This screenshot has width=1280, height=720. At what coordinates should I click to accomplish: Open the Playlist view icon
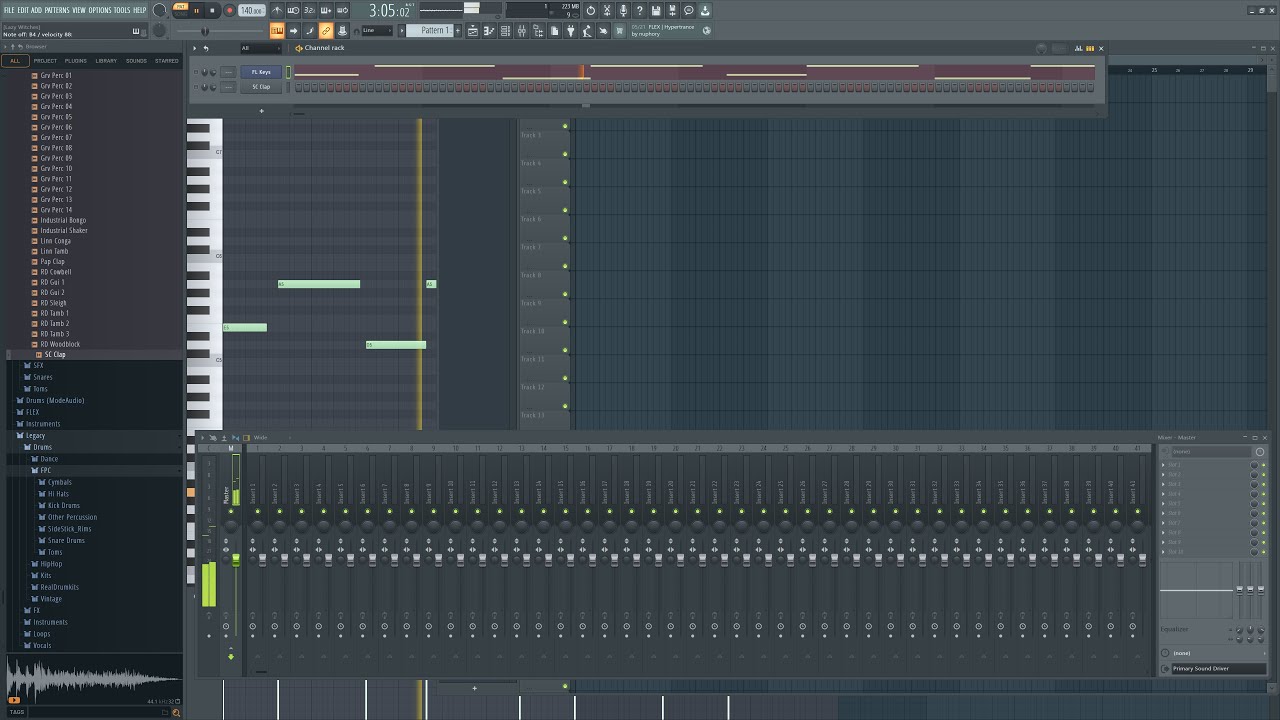coord(472,31)
